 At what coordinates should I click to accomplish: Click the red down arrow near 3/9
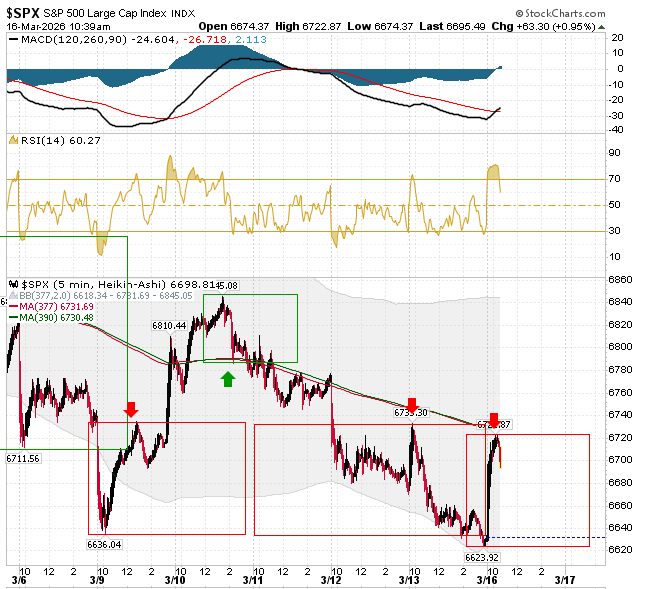tap(131, 409)
